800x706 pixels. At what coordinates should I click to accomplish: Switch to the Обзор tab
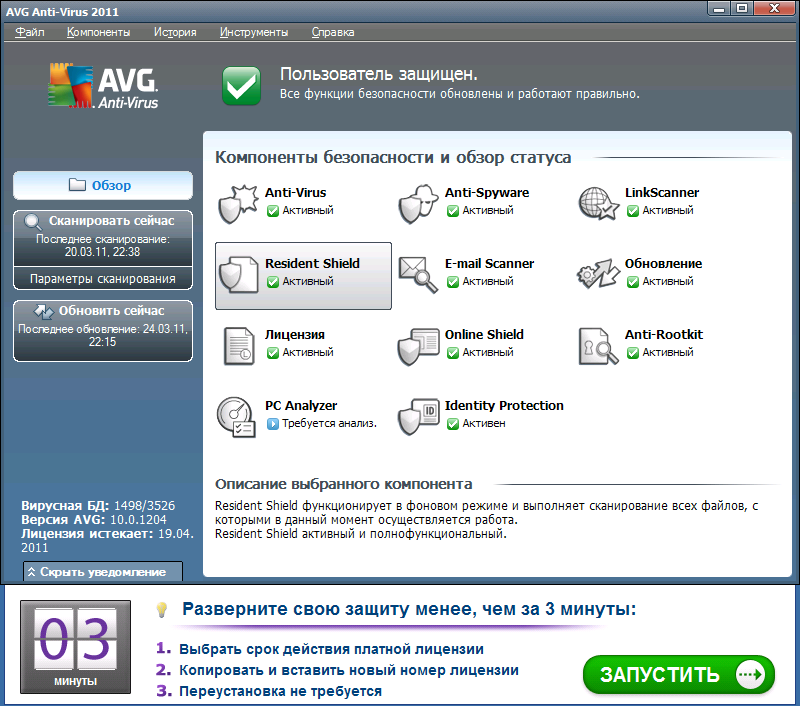tap(103, 185)
